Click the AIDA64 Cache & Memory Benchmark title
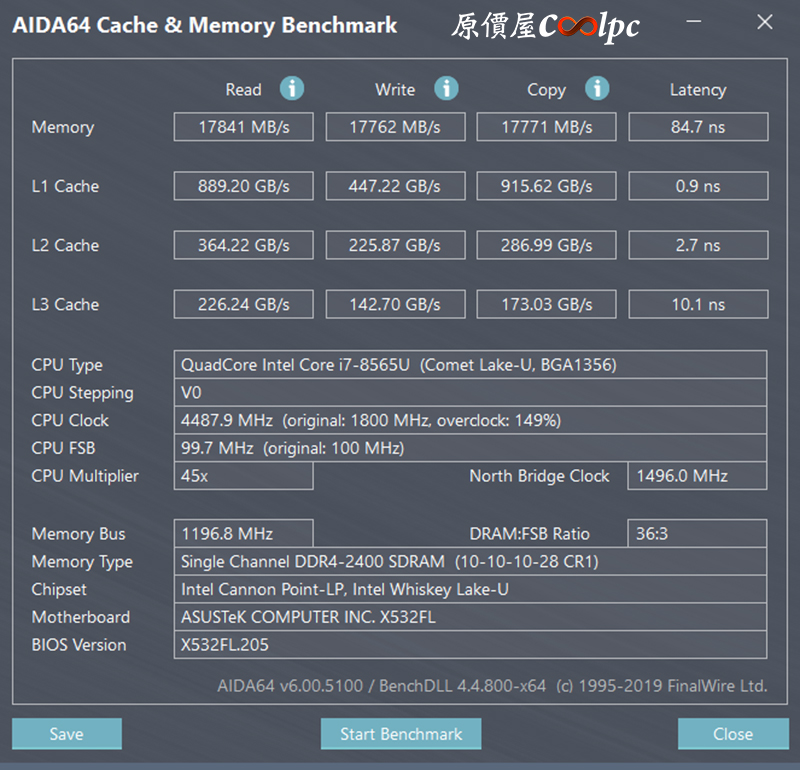 pyautogui.click(x=205, y=25)
